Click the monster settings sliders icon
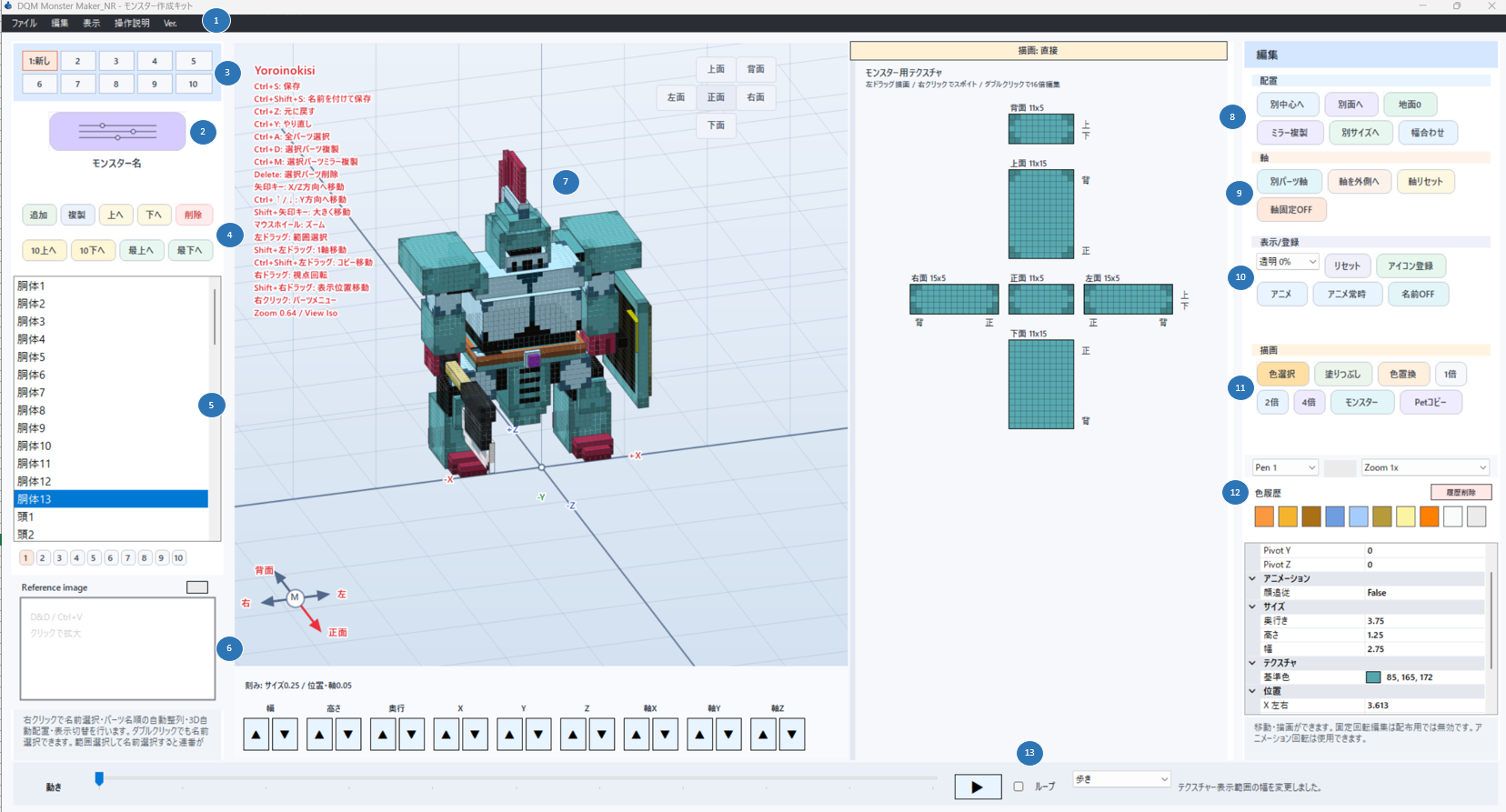Viewport: 1506px width, 812px height. coord(117,132)
